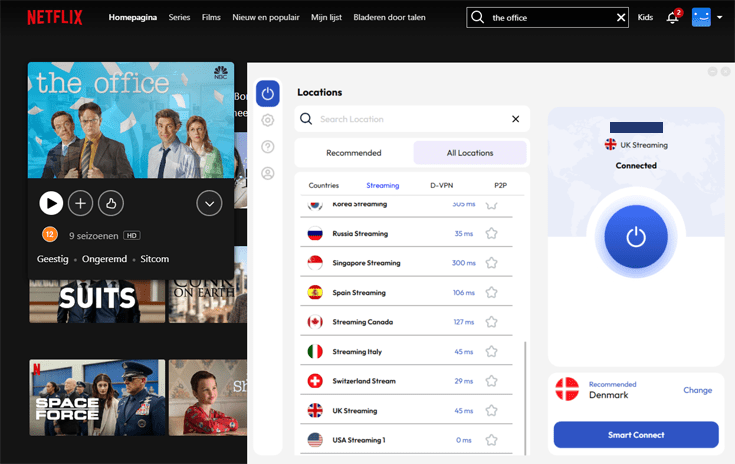Favorite Spain Streaming with star

[491, 292]
